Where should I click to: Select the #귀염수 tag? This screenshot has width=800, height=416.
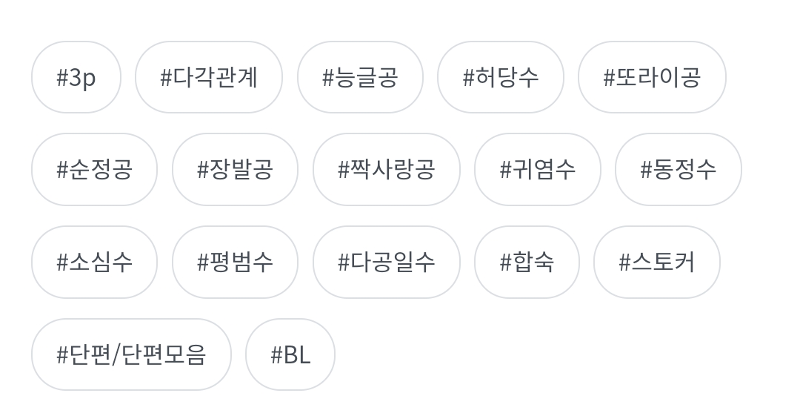(538, 169)
